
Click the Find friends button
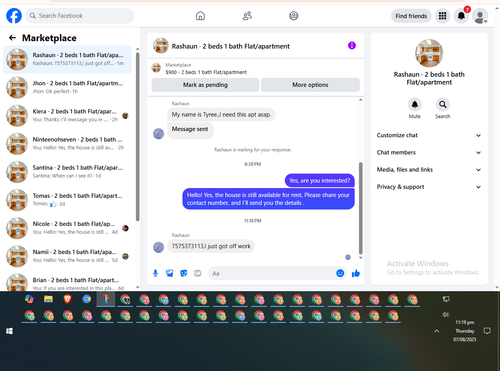(x=411, y=16)
